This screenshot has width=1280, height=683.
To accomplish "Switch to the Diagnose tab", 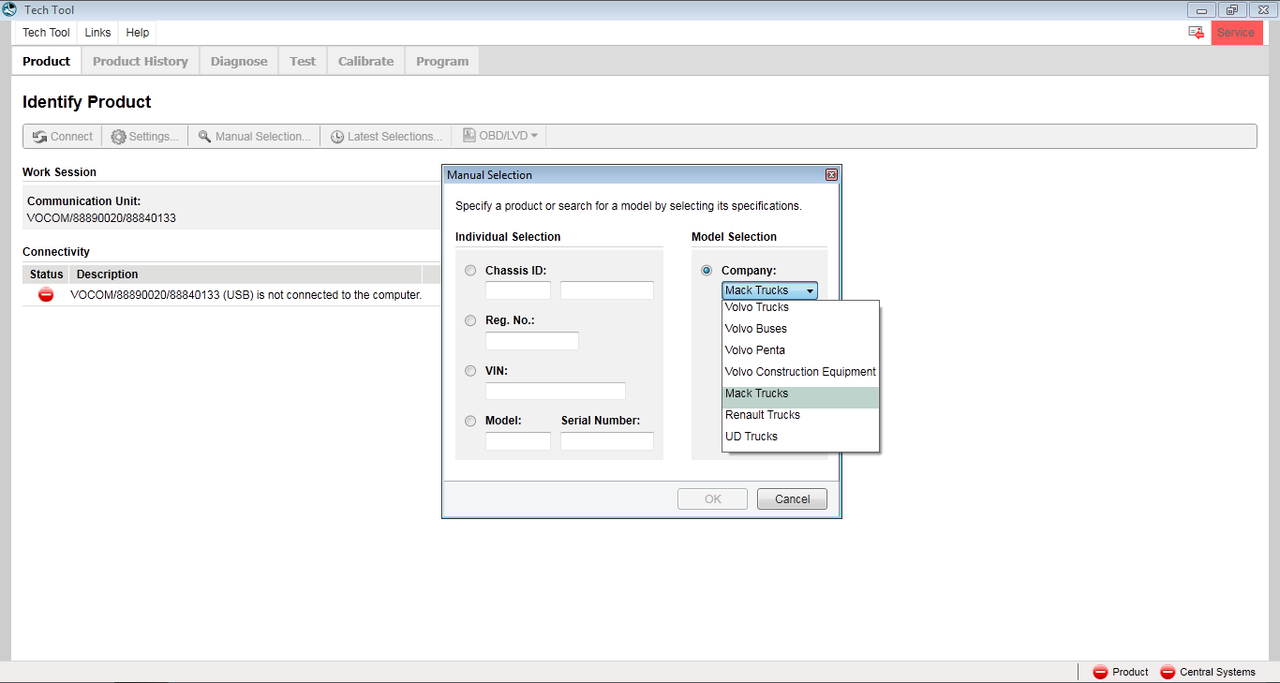I will tap(239, 61).
